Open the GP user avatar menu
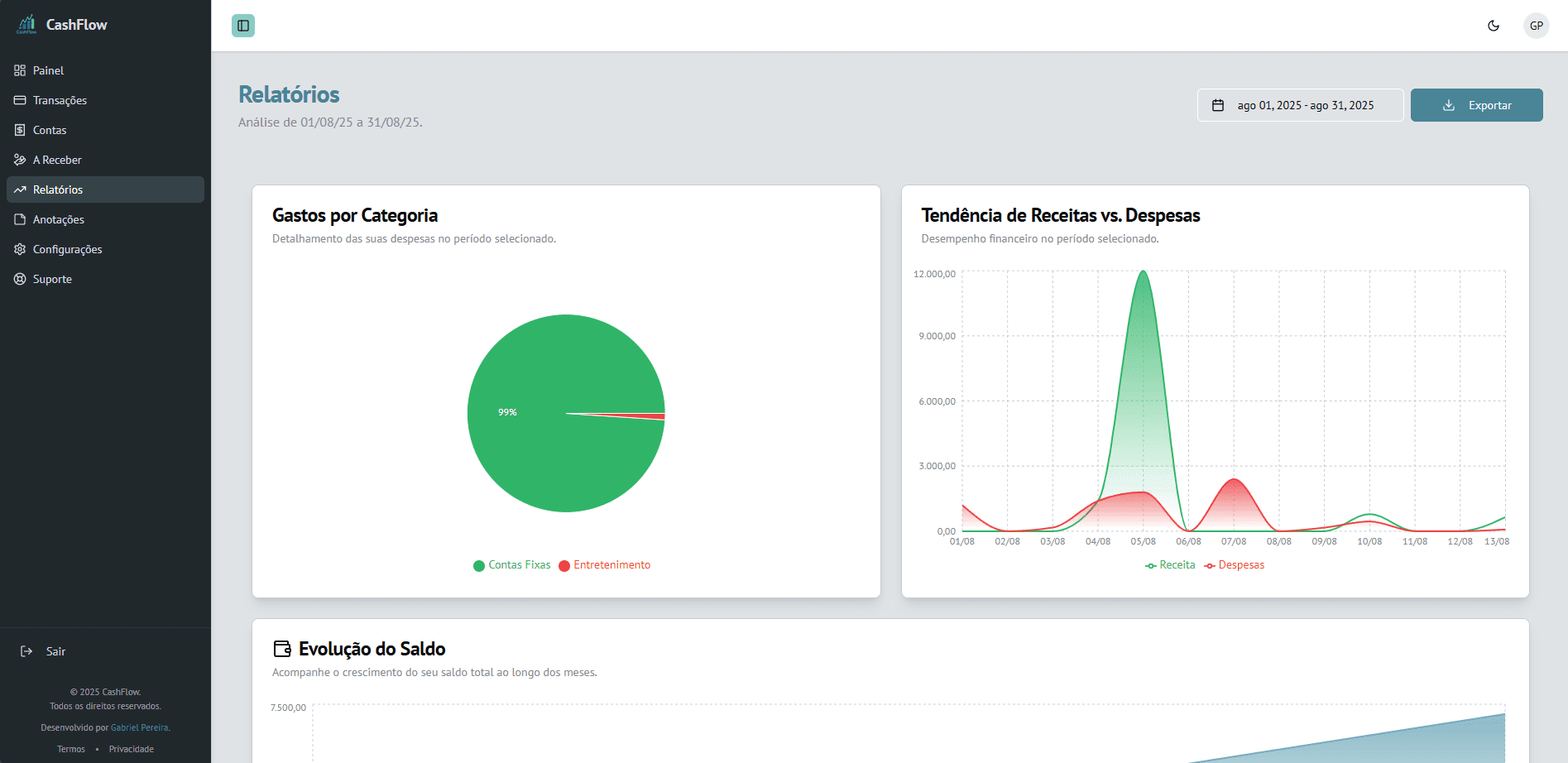The image size is (1568, 763). 1536,26
